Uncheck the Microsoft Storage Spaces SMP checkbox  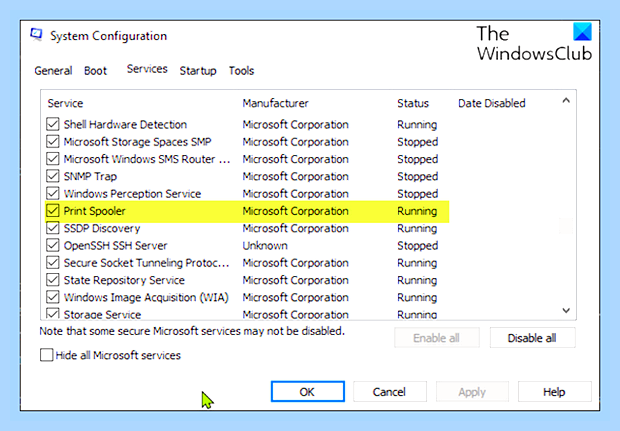pyautogui.click(x=53, y=142)
